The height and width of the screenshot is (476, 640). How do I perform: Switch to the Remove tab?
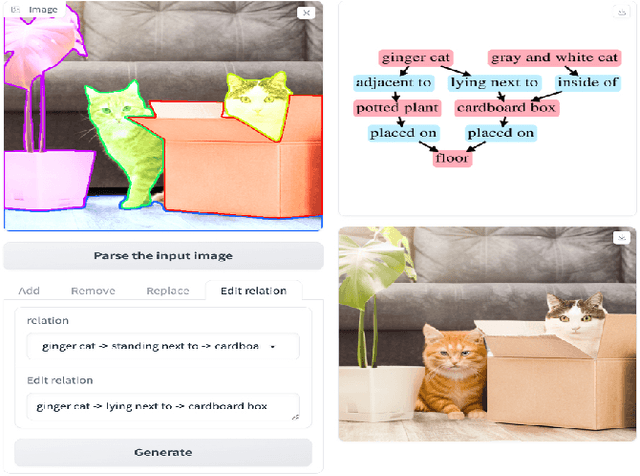click(93, 291)
